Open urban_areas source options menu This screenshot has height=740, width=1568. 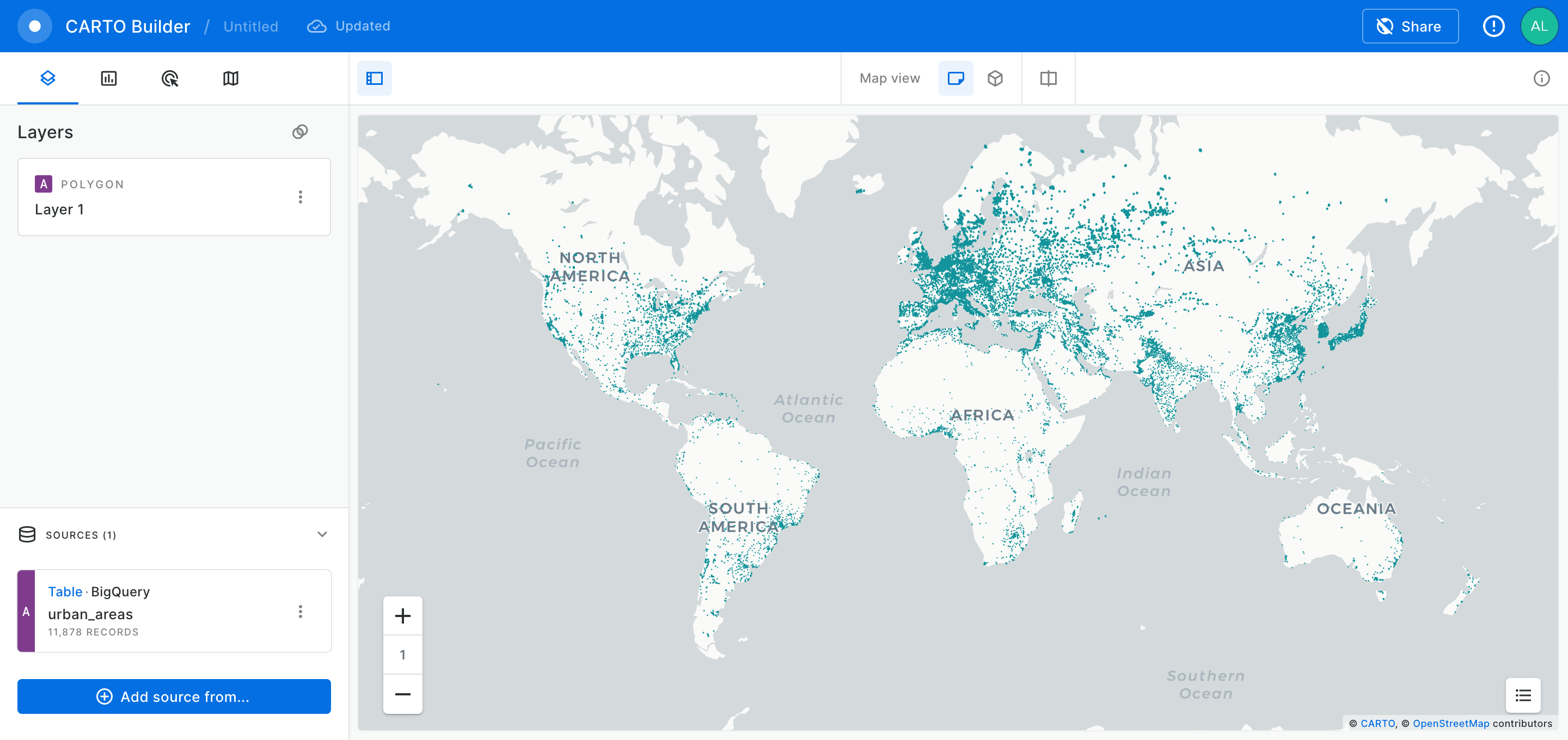pyautogui.click(x=300, y=612)
